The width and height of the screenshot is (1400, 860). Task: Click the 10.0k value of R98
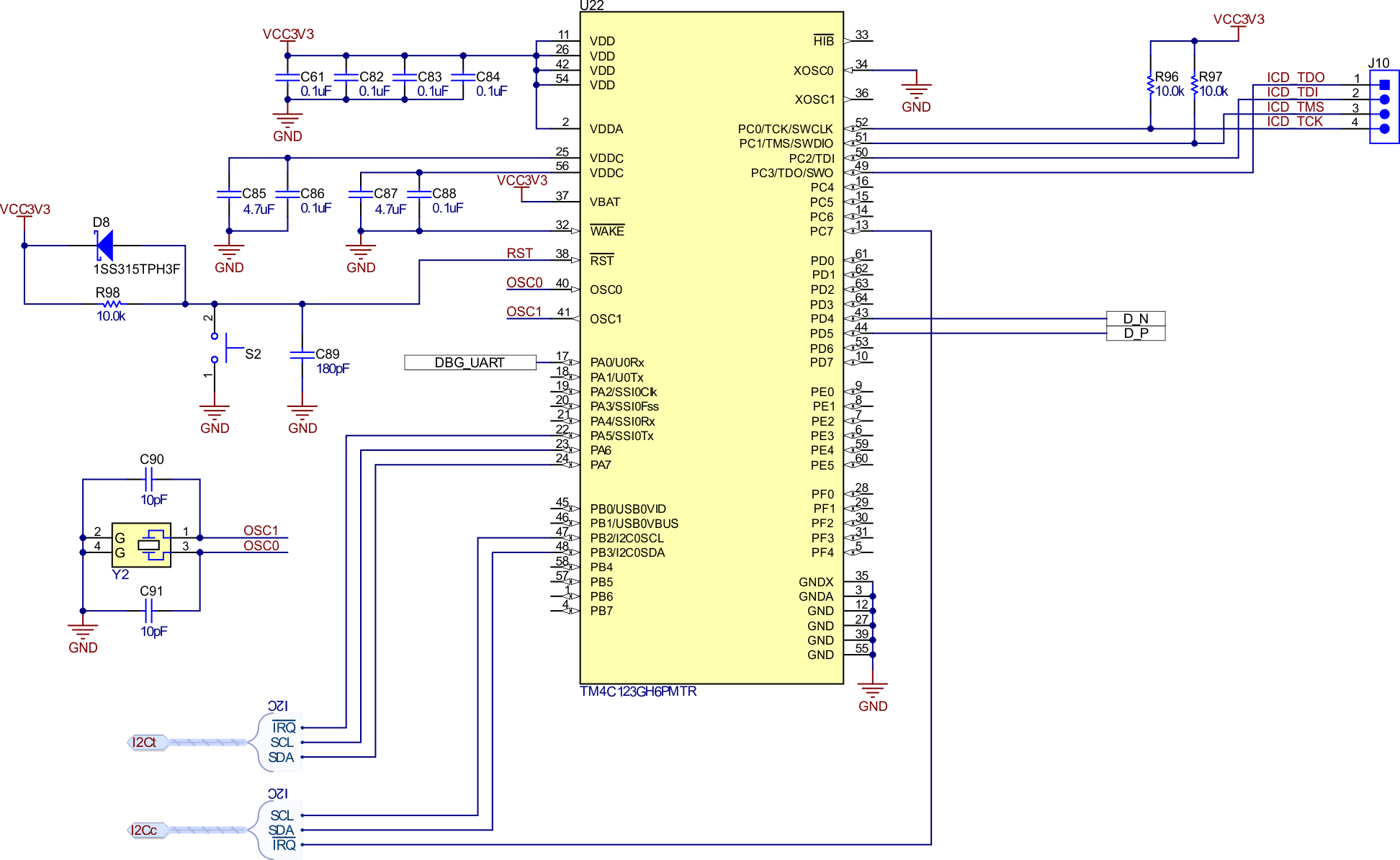coord(111,316)
